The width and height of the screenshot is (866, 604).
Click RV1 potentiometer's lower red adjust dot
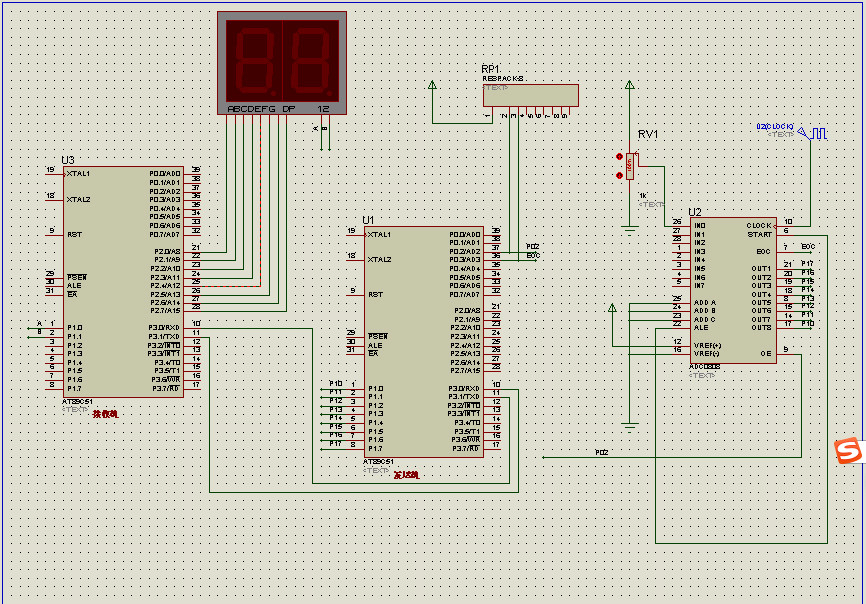(619, 175)
